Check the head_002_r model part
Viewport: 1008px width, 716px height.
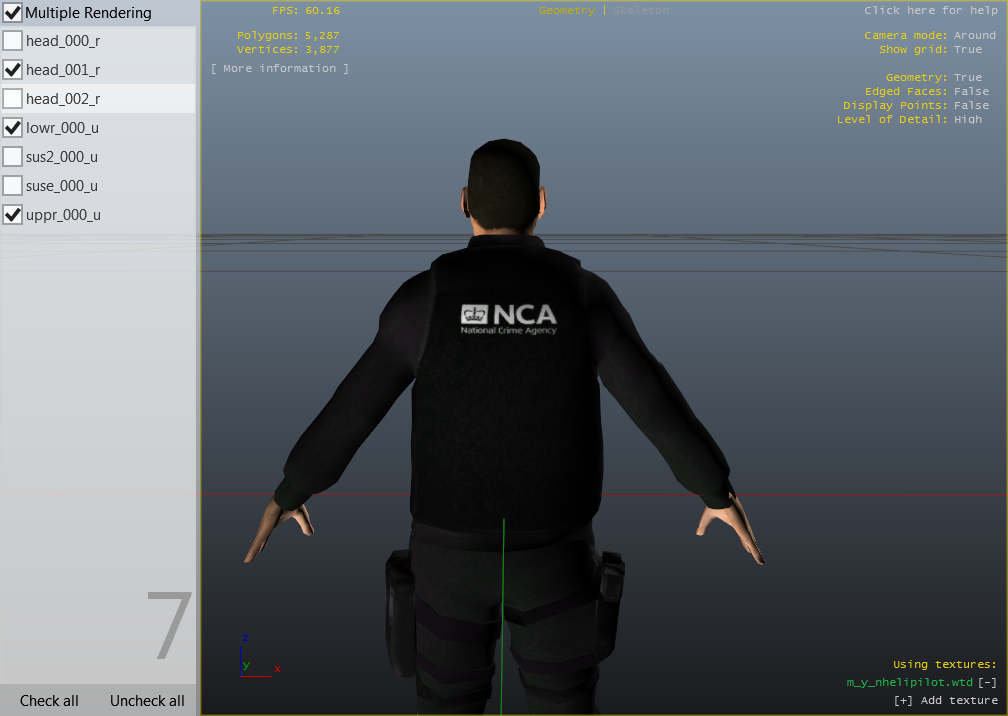coord(13,99)
